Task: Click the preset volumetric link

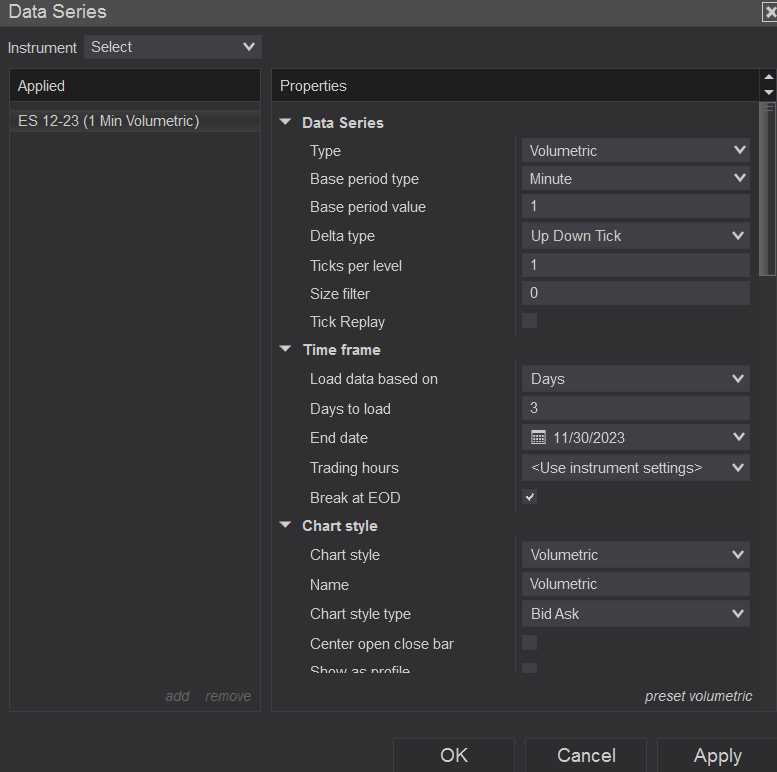Action: pyautogui.click(x=698, y=696)
